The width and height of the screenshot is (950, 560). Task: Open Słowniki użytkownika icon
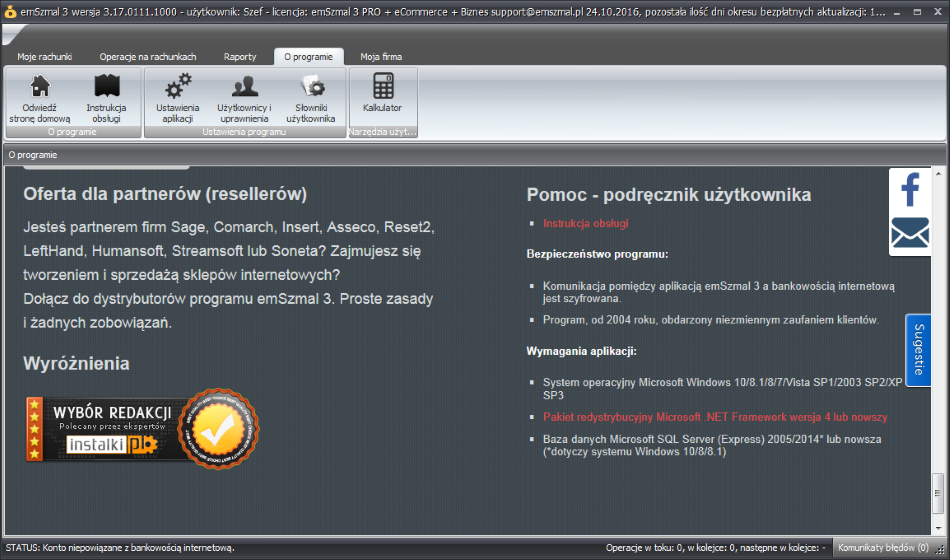click(311, 98)
